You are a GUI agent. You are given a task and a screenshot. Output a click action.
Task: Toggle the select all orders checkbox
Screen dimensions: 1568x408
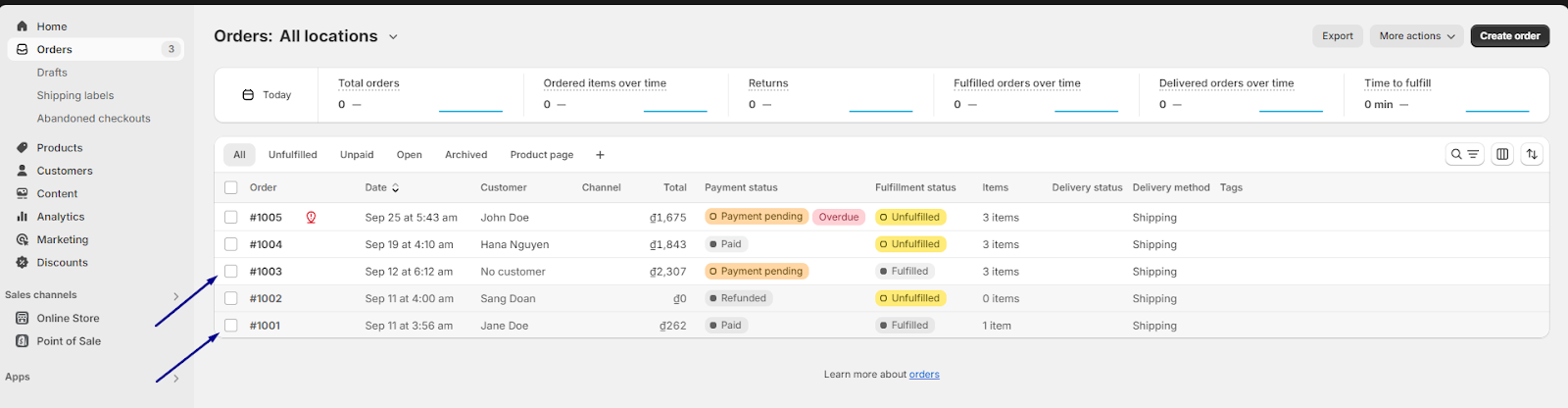(231, 187)
